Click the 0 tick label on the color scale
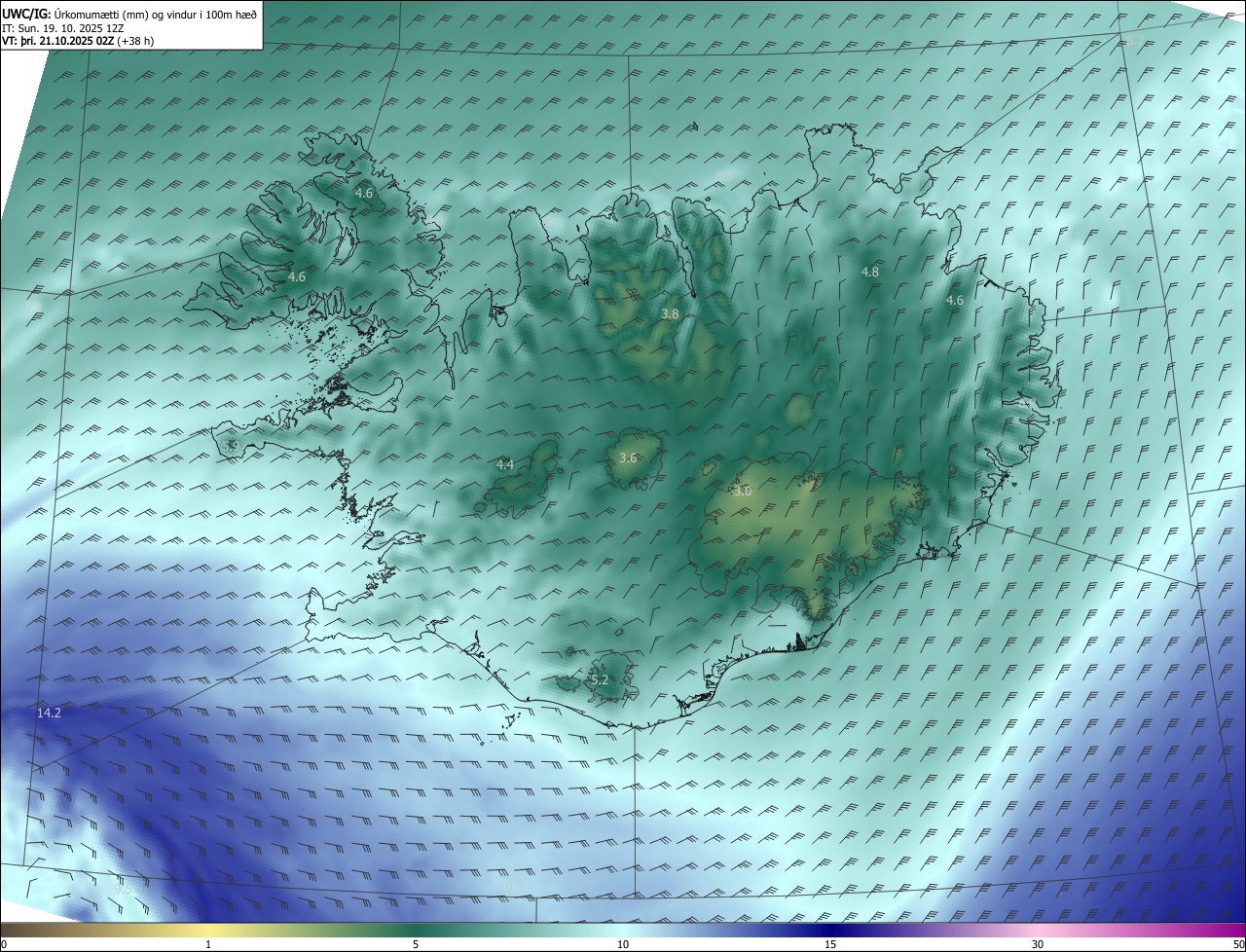 coord(4,944)
